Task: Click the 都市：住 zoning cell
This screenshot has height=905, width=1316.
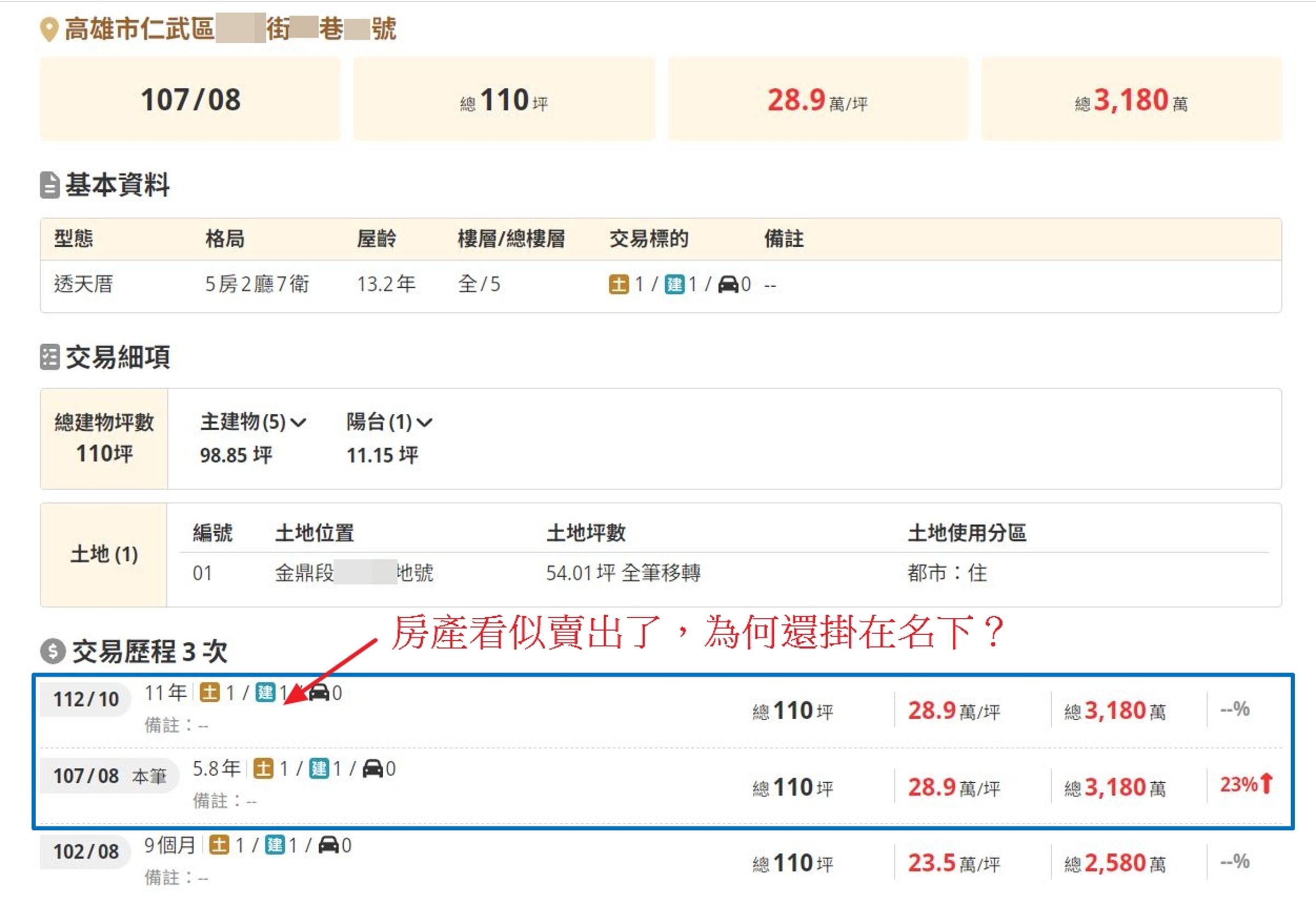Action: click(x=948, y=573)
